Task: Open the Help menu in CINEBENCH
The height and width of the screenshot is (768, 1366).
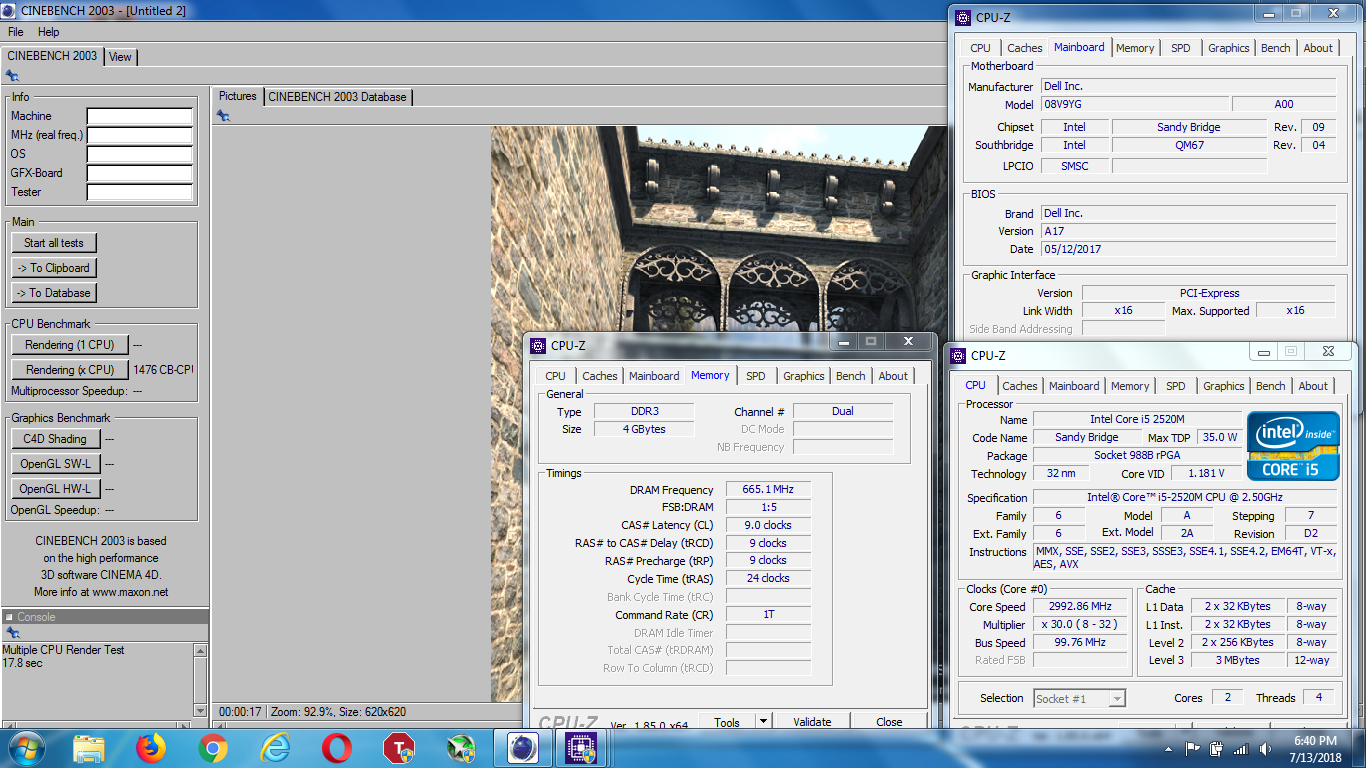Action: tap(49, 32)
